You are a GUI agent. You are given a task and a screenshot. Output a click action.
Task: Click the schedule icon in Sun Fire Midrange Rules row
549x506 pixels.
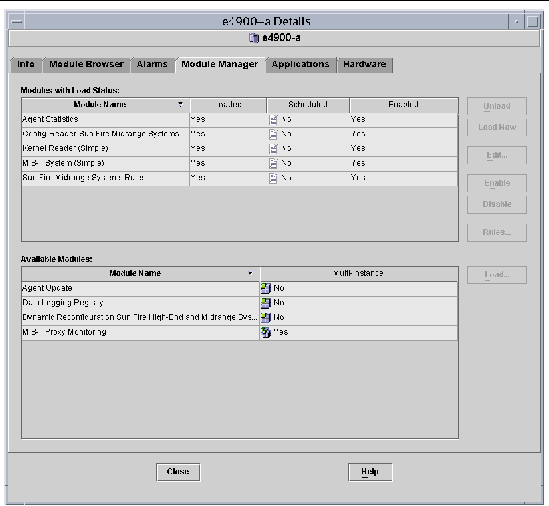pos(273,178)
